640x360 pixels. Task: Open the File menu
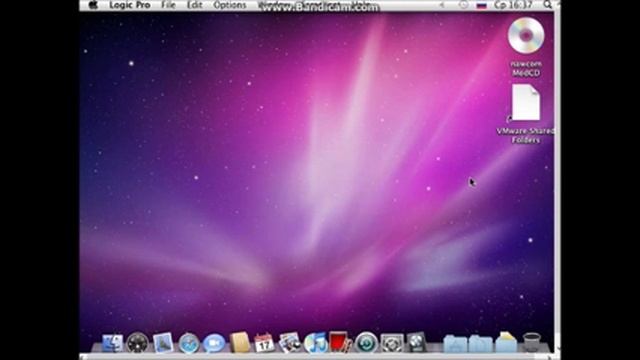tap(168, 5)
